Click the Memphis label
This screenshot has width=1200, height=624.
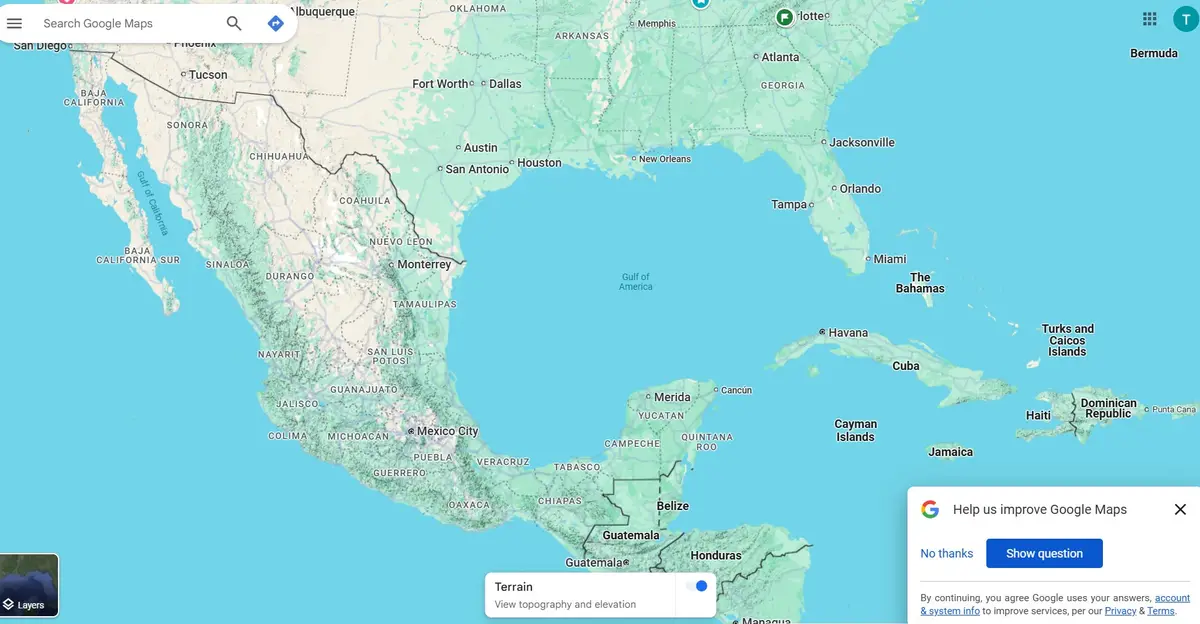pos(657,23)
